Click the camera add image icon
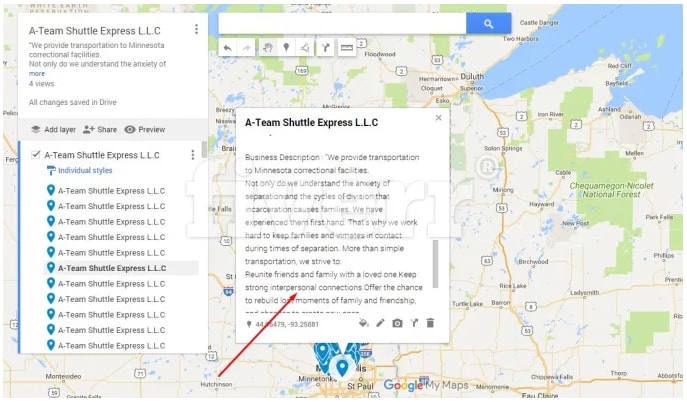 pyautogui.click(x=397, y=324)
